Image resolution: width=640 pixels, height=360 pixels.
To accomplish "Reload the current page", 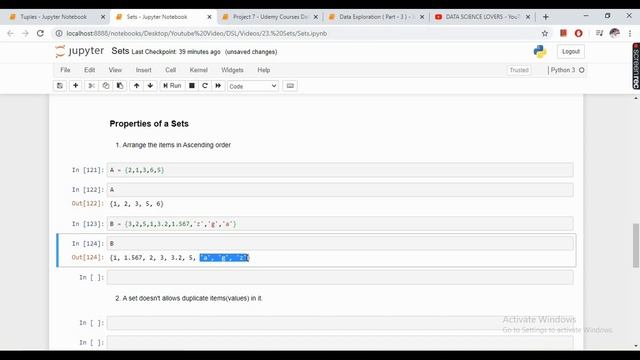I will [x=40, y=33].
